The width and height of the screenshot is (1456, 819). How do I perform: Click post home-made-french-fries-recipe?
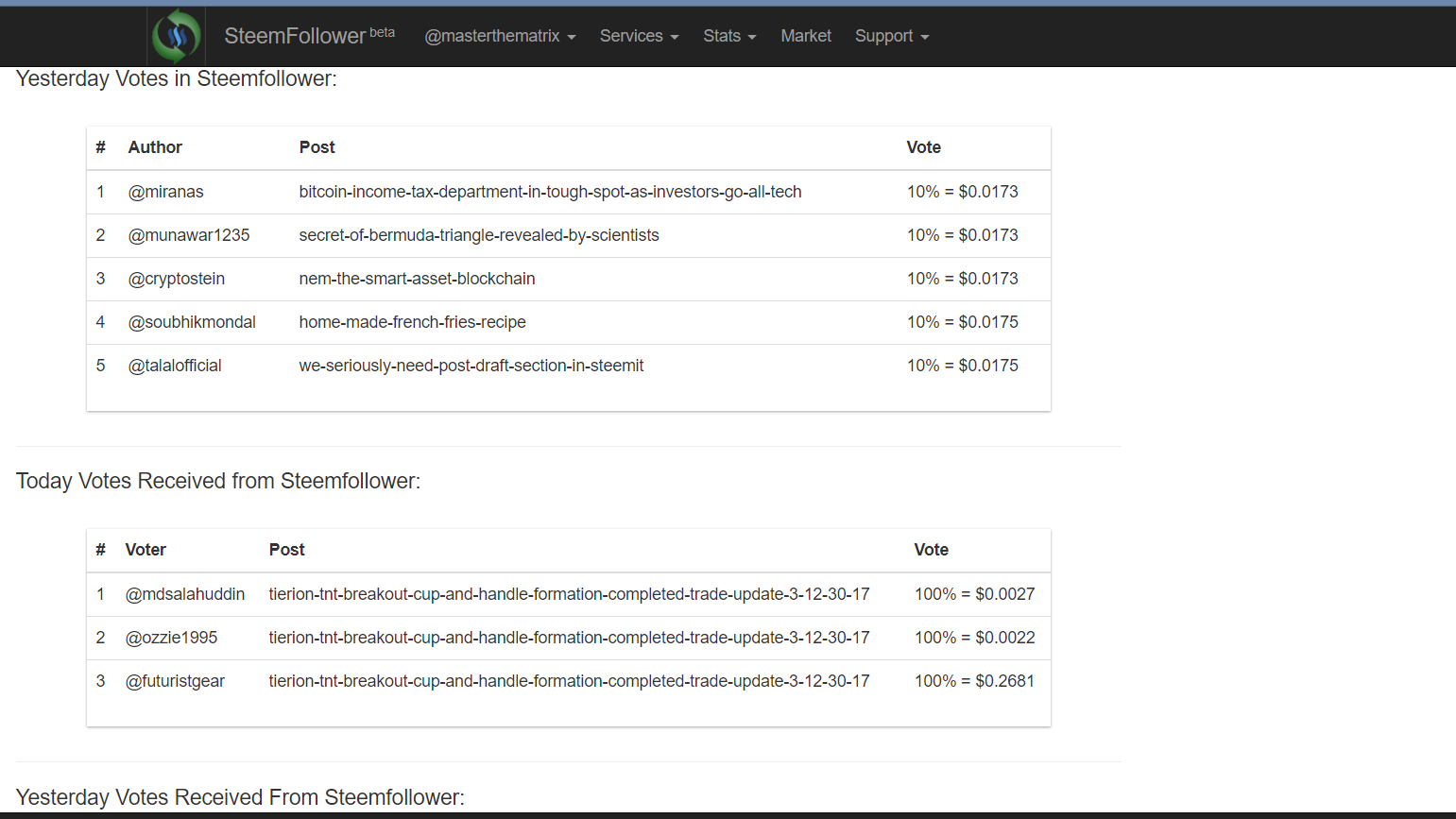click(412, 322)
